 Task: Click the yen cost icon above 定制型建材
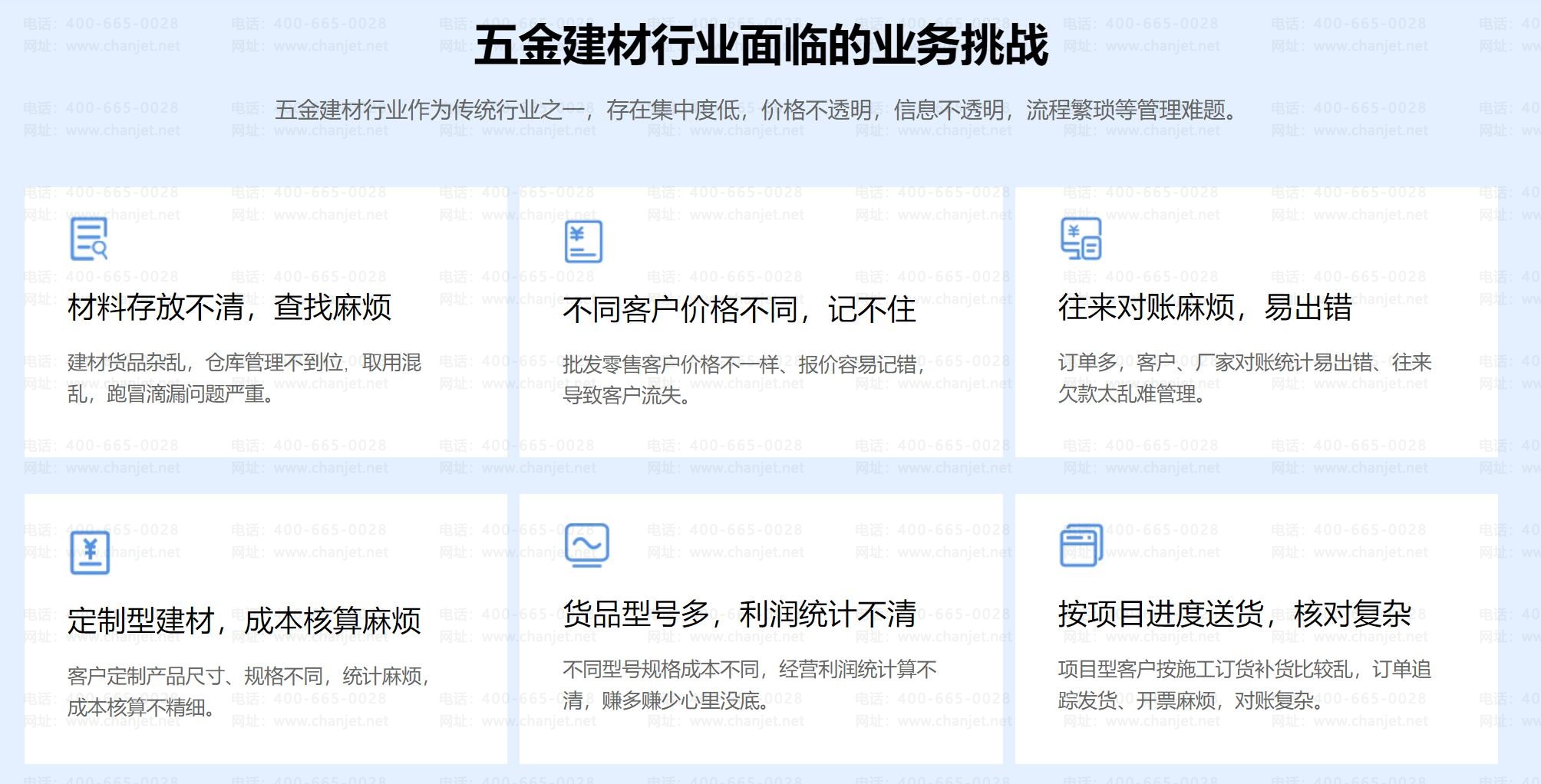[90, 552]
